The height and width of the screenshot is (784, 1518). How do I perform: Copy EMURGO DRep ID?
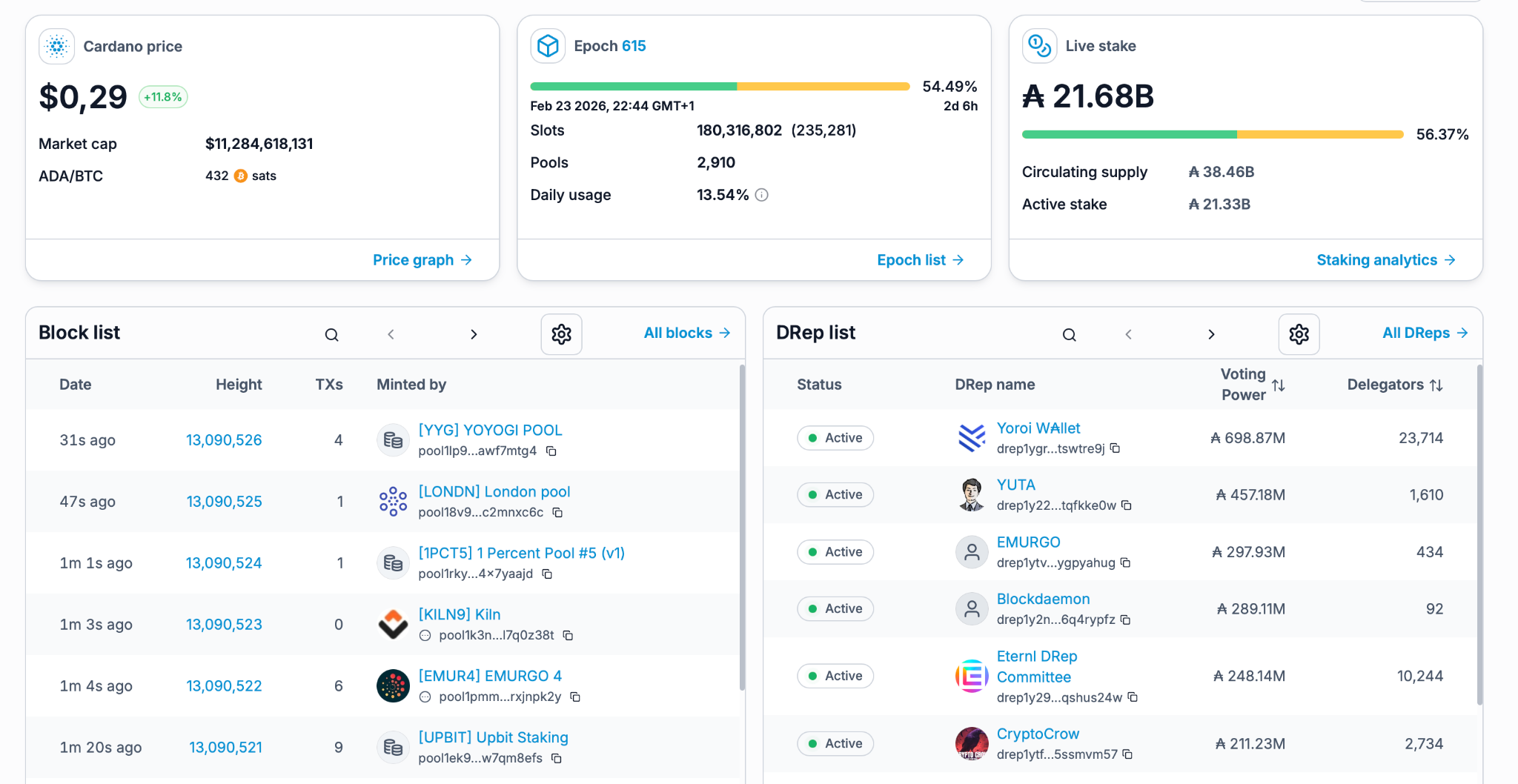(1126, 562)
